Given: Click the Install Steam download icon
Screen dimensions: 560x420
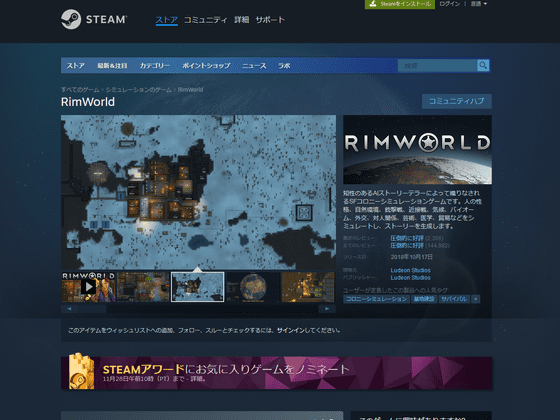Looking at the screenshot, I should click(x=373, y=4).
